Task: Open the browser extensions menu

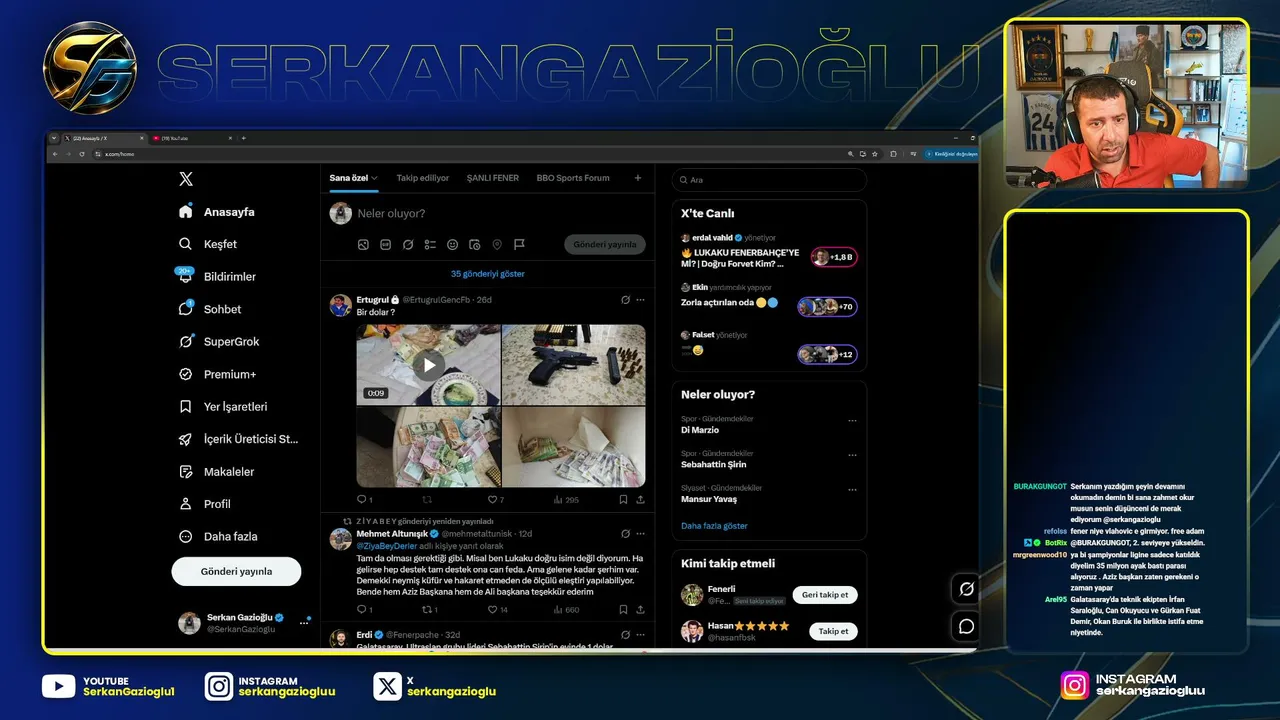Action: coord(892,154)
